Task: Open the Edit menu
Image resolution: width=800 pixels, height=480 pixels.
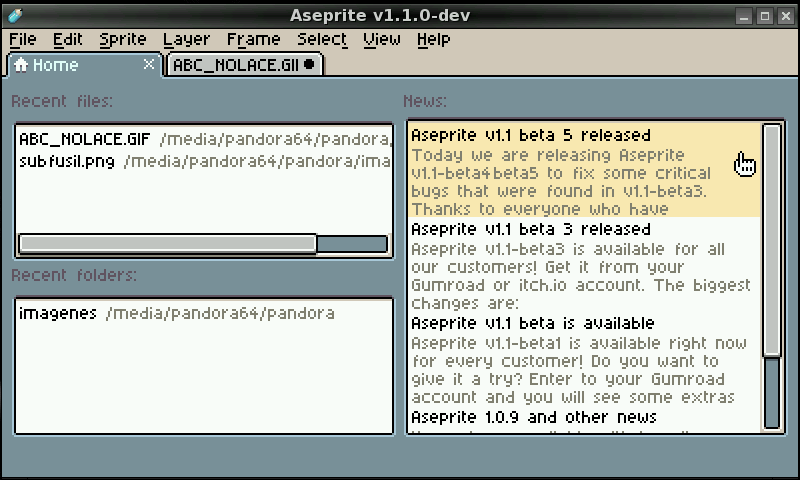Action: click(67, 39)
